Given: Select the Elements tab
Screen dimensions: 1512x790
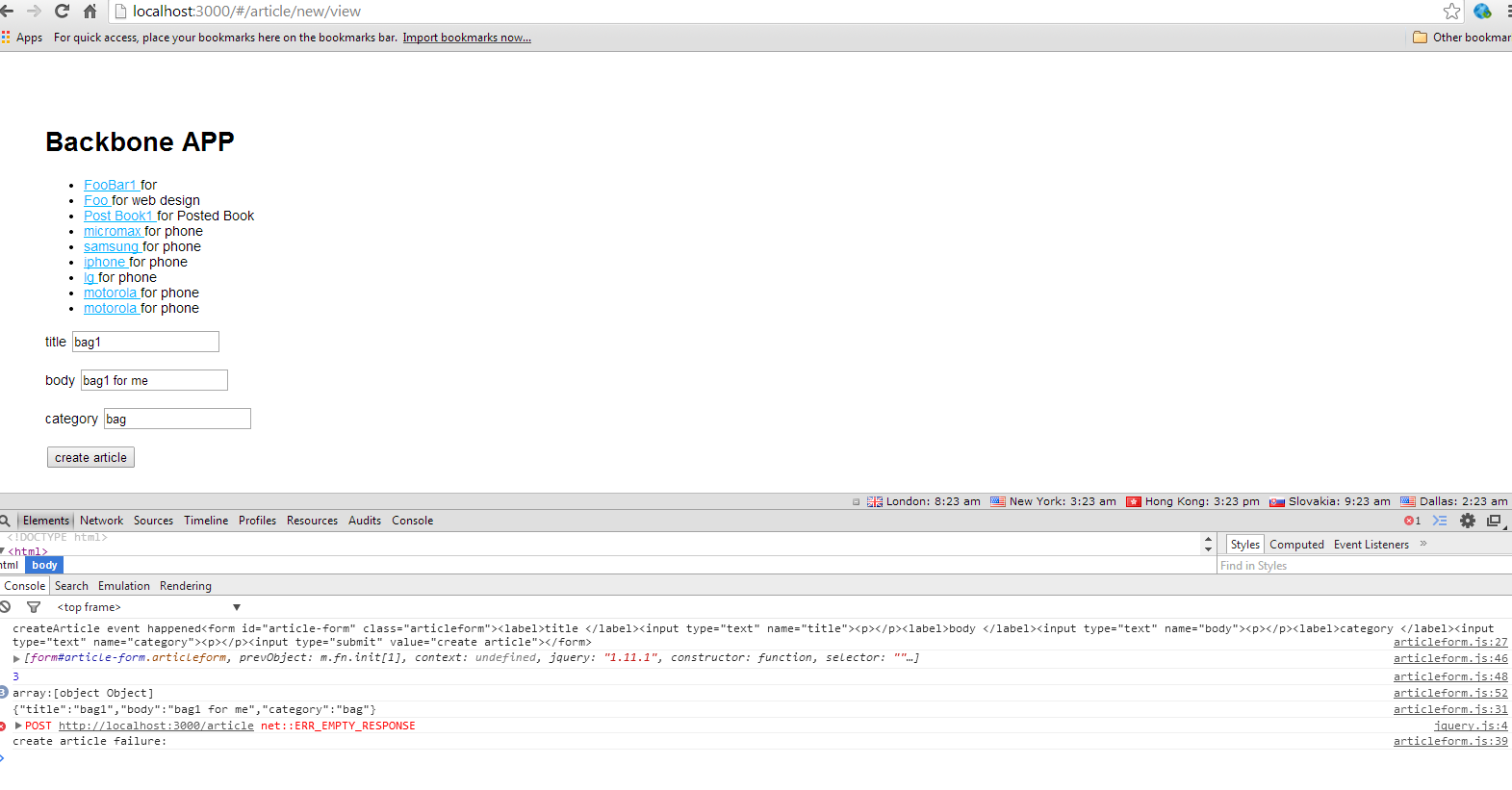Looking at the screenshot, I should tap(45, 521).
